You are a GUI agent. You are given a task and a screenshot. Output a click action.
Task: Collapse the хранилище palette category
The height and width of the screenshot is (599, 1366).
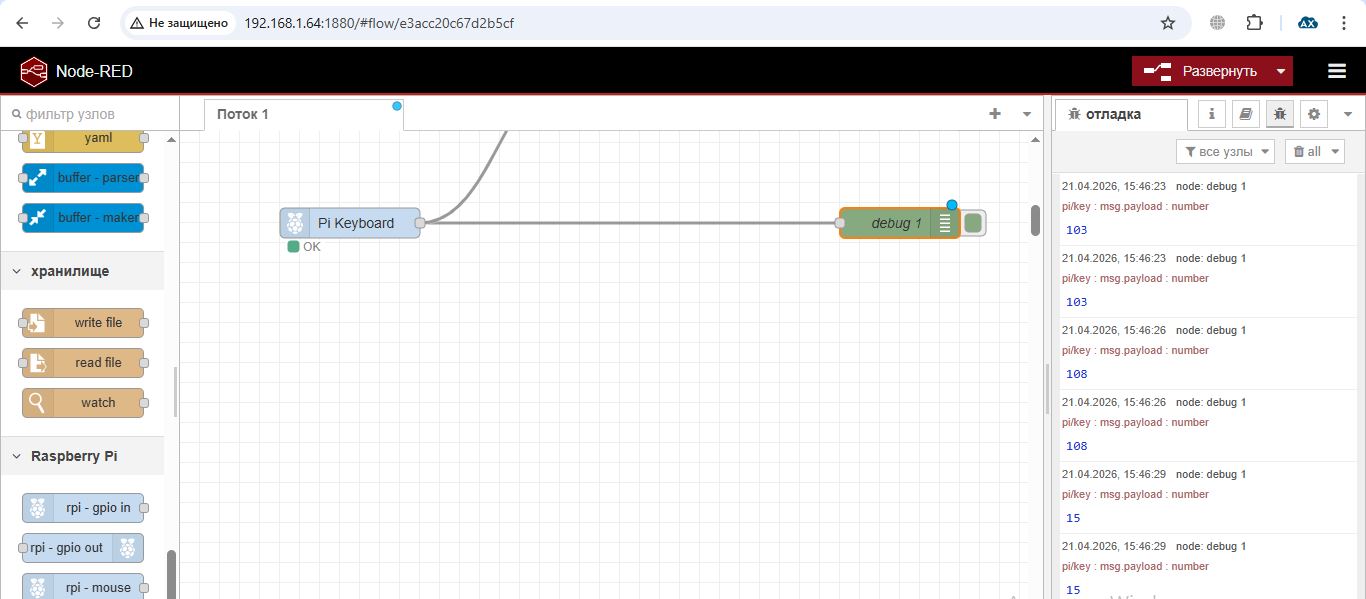pyautogui.click(x=70, y=271)
